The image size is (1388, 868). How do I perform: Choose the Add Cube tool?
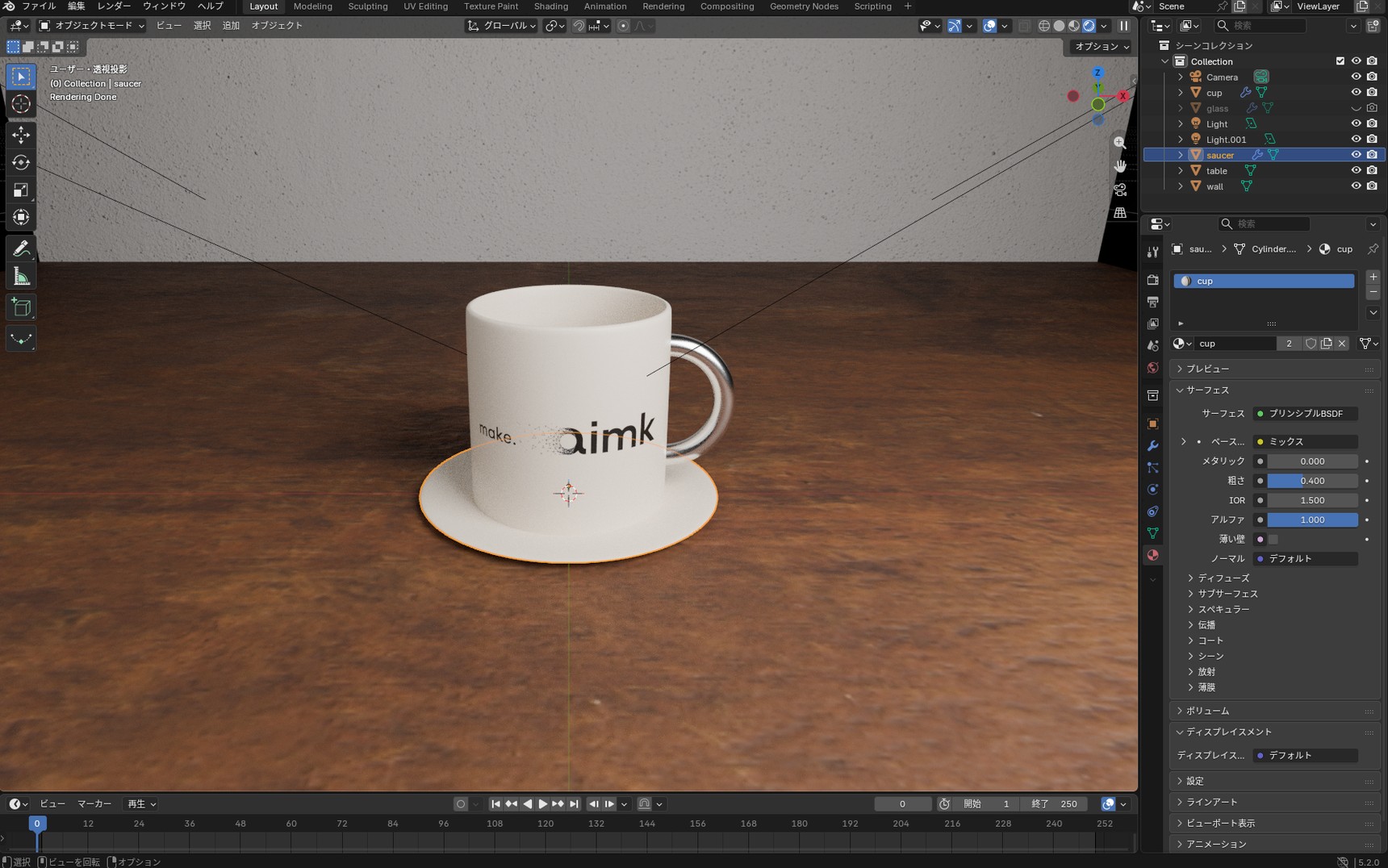(21, 307)
